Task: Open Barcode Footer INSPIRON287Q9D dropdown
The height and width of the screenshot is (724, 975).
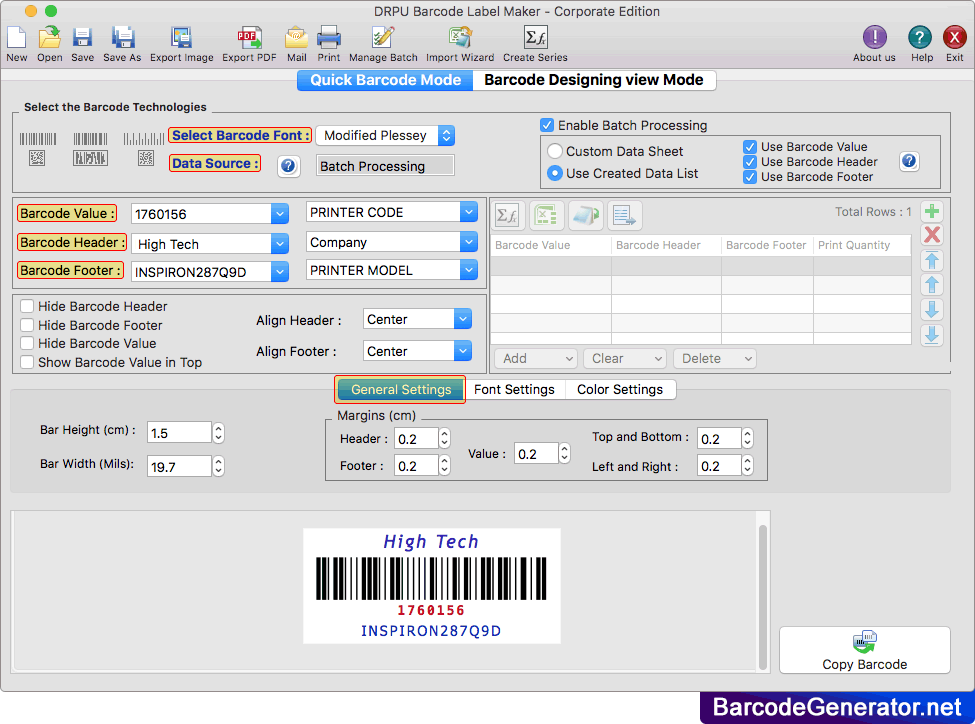Action: pos(279,272)
